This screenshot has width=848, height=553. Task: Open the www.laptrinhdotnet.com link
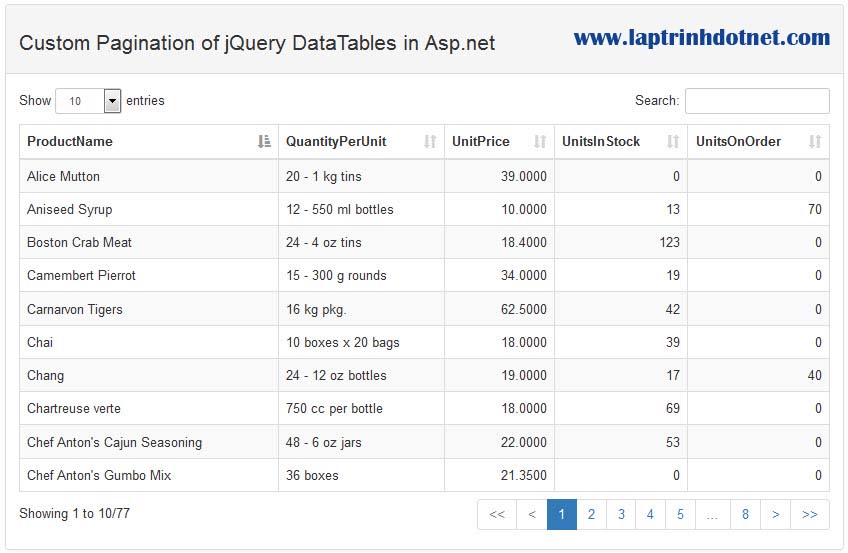701,37
